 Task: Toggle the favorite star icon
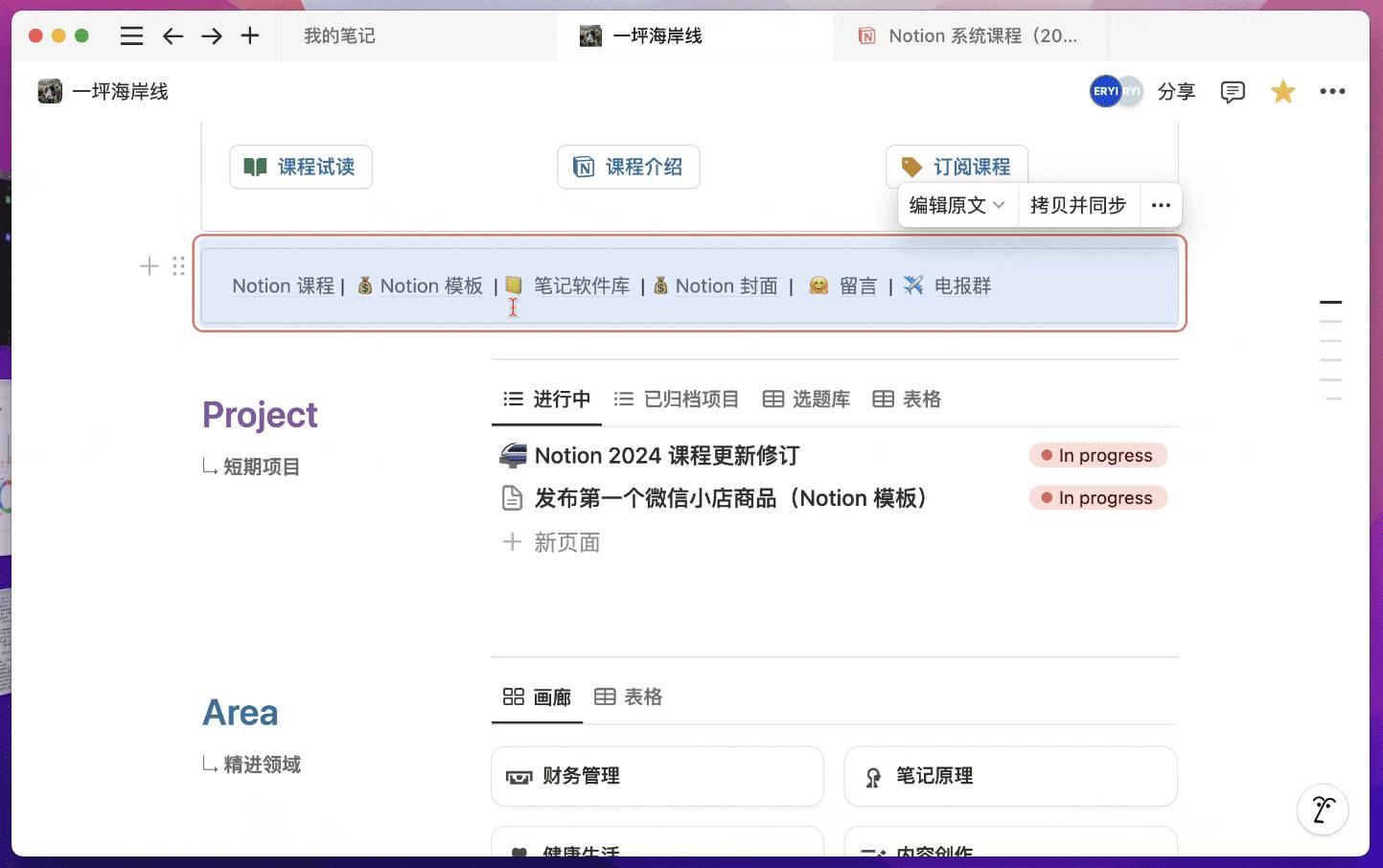pyautogui.click(x=1282, y=92)
